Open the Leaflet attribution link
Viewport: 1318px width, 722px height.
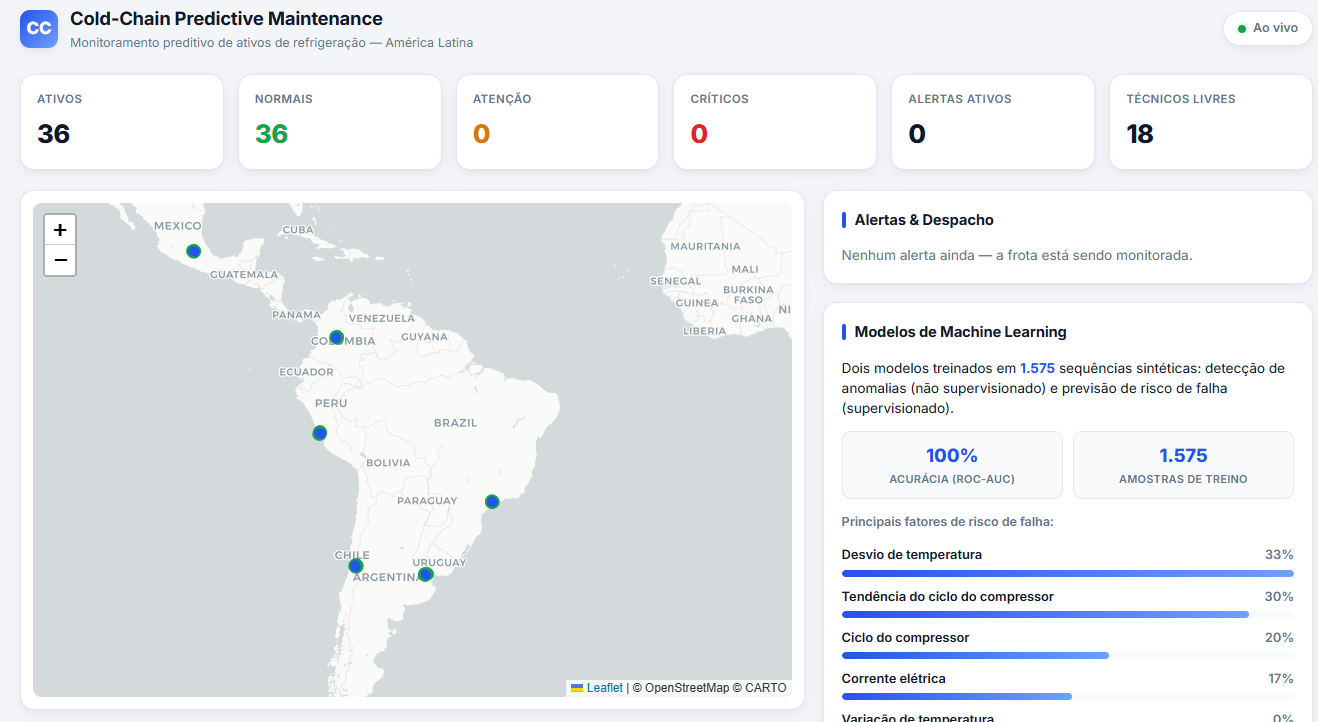coord(597,688)
